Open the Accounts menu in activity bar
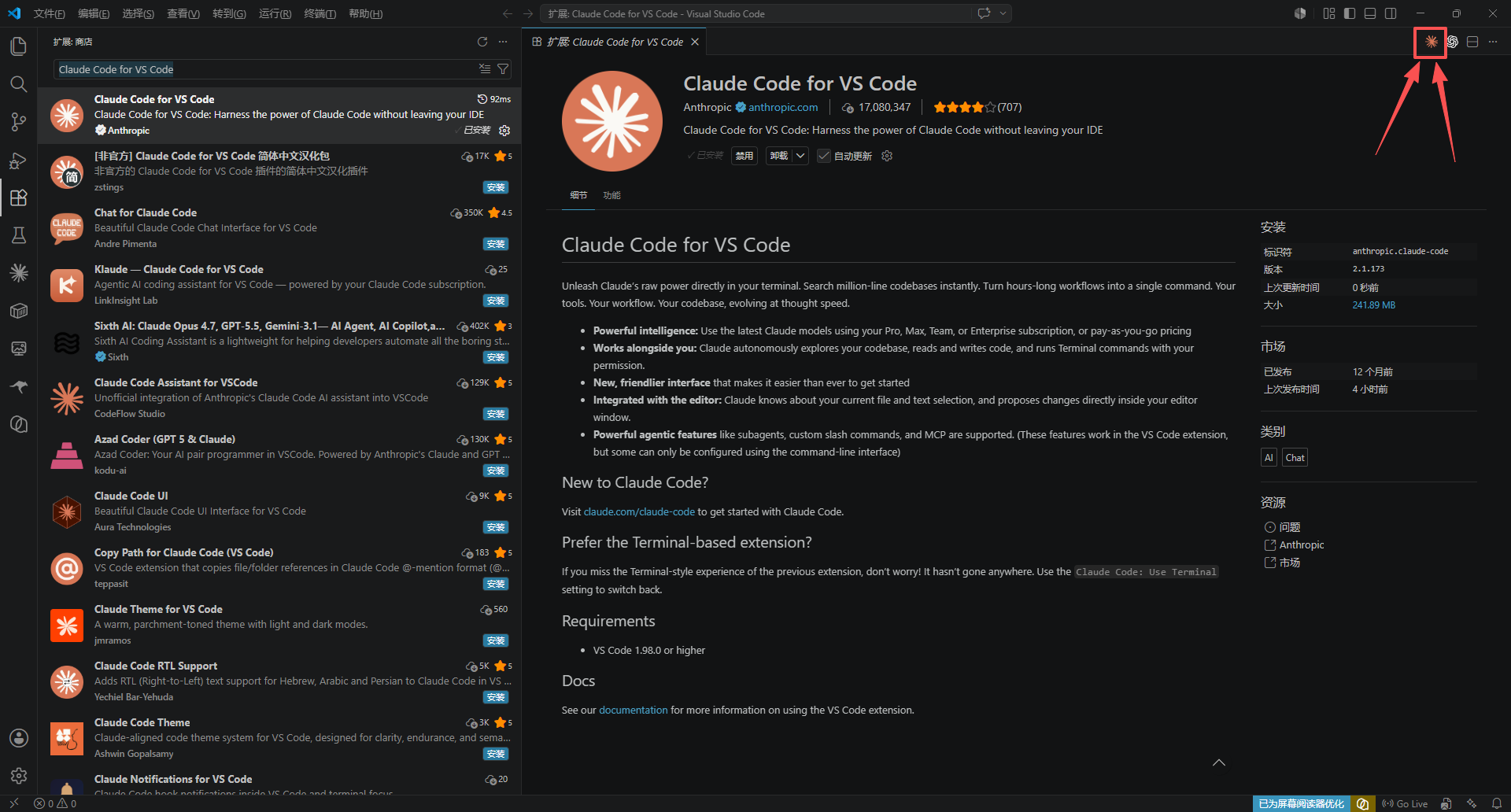The image size is (1511, 812). click(x=19, y=738)
